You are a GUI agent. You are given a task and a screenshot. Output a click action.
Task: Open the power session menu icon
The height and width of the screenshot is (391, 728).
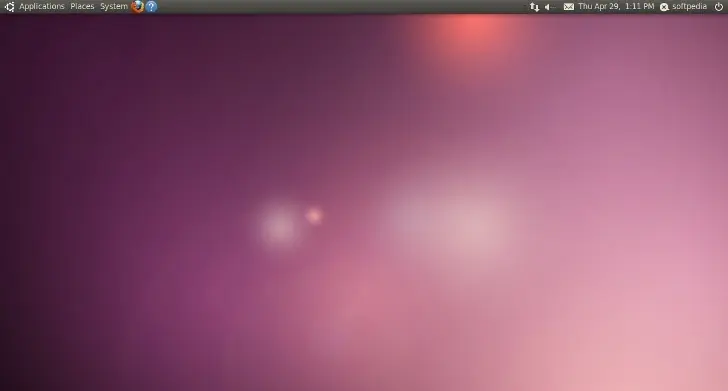(x=719, y=7)
